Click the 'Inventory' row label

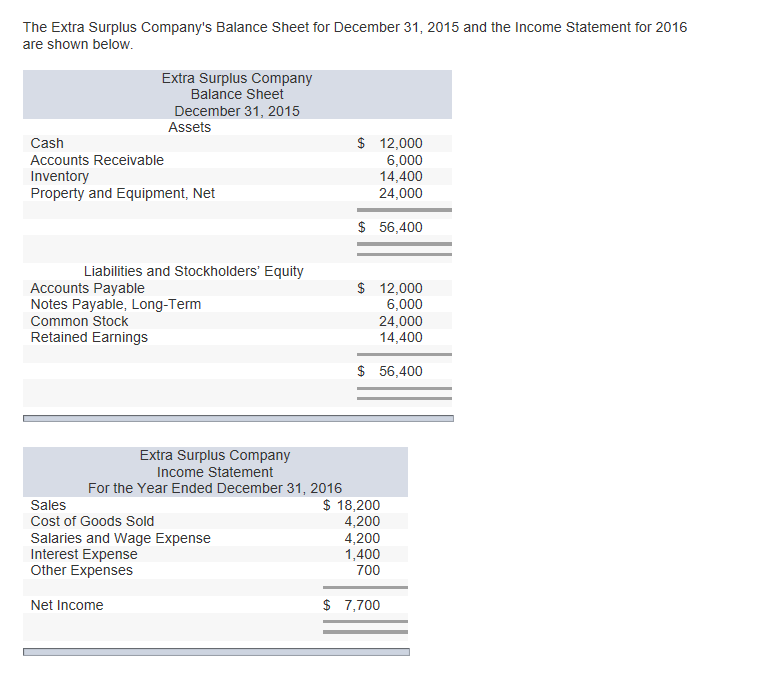(60, 177)
